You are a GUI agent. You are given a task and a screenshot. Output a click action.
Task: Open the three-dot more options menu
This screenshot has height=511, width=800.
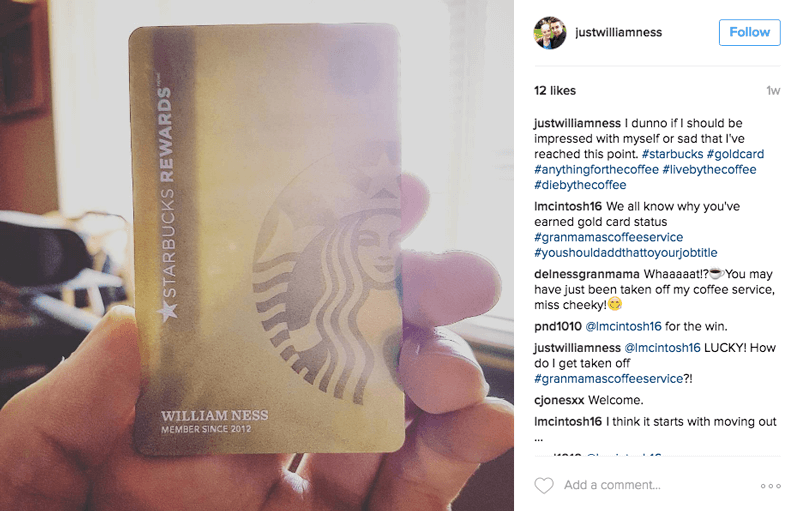pyautogui.click(x=770, y=486)
